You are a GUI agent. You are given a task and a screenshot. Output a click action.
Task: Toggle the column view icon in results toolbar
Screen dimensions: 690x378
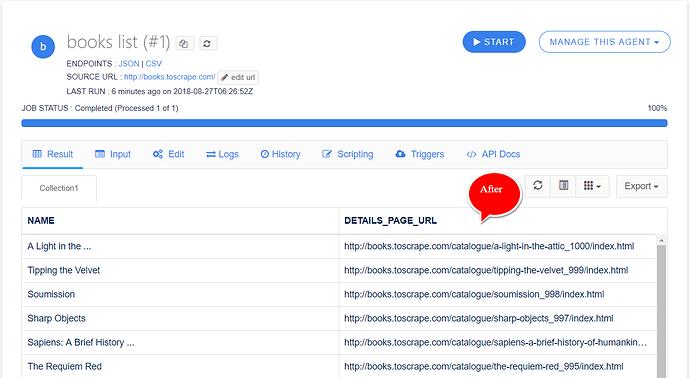tap(563, 186)
